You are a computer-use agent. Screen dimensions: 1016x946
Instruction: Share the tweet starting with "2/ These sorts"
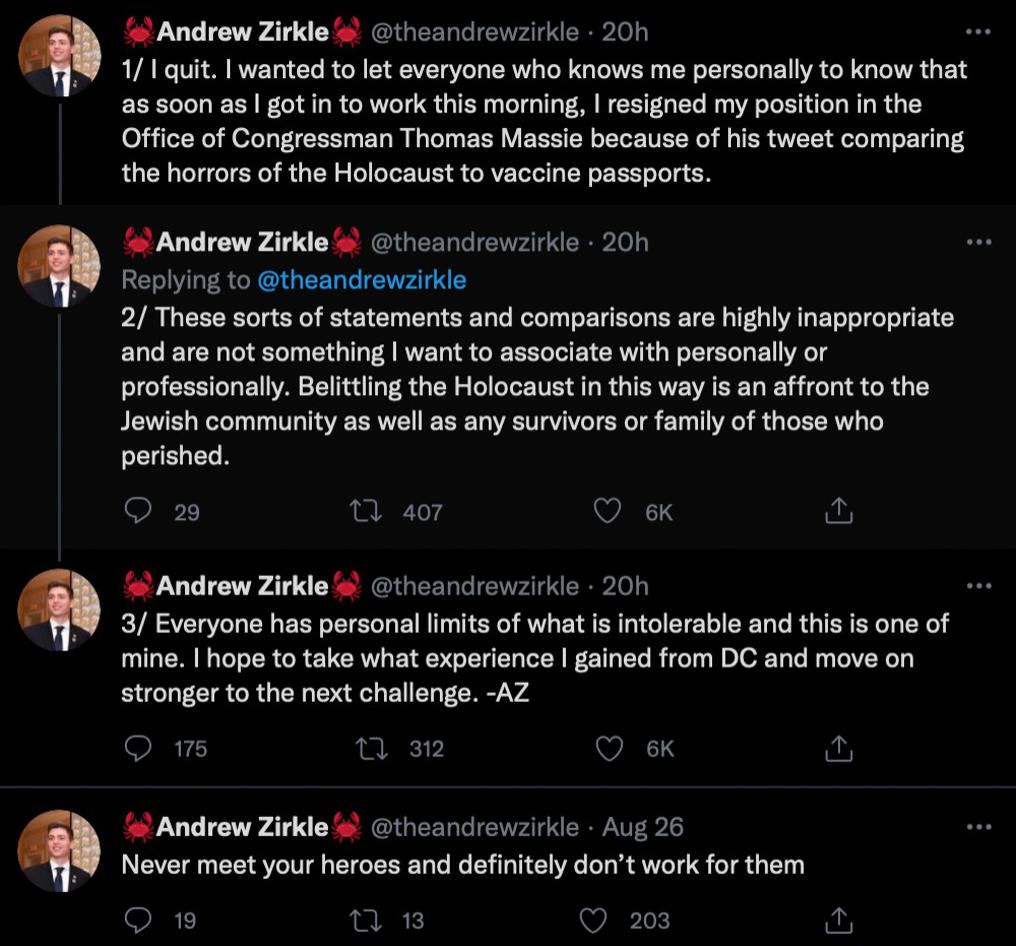click(838, 511)
